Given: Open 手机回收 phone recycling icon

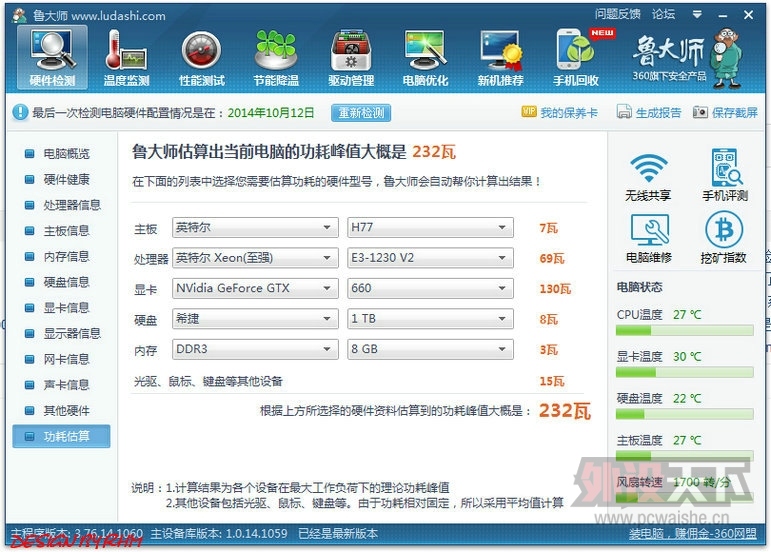Looking at the screenshot, I should tap(576, 58).
